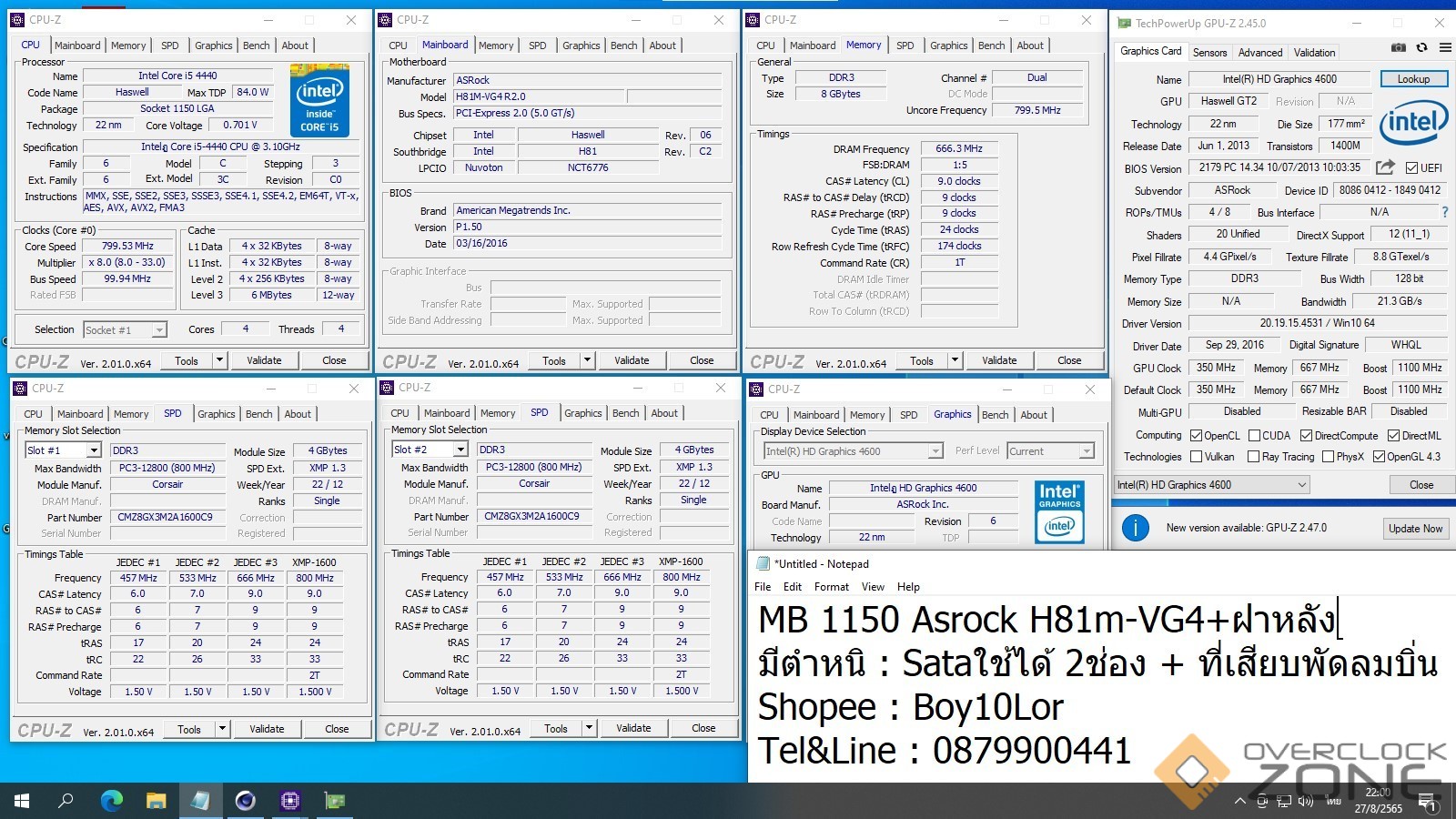Click the GPU-Z graphics card taskbar icon

click(x=335, y=801)
